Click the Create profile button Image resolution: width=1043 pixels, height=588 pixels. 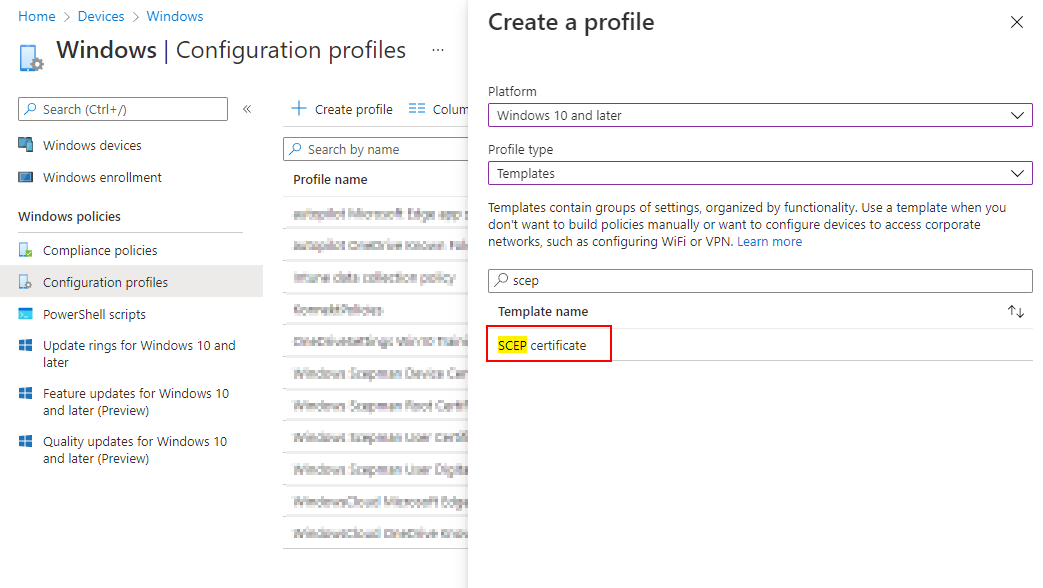point(340,108)
